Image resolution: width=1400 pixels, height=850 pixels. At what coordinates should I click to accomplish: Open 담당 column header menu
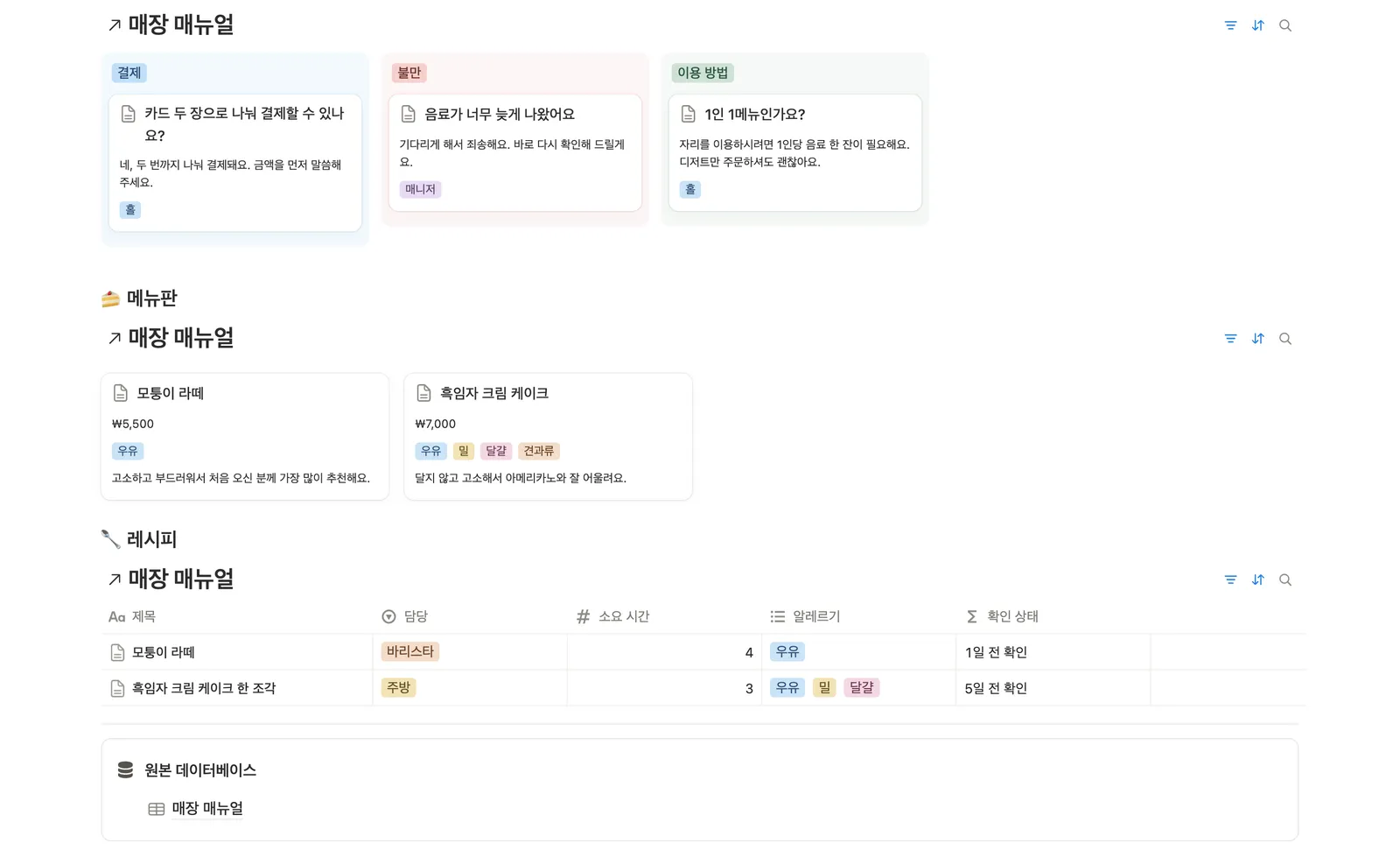click(470, 616)
